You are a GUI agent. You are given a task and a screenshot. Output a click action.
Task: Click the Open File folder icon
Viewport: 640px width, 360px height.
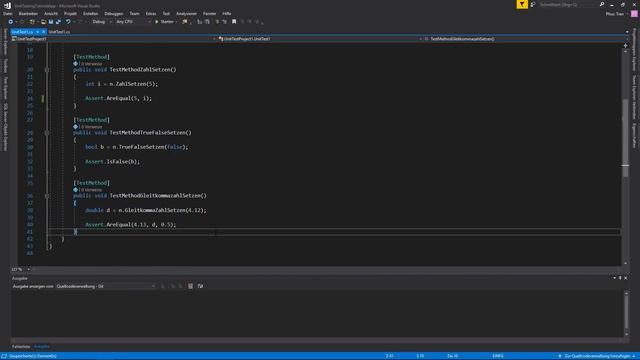43,22
